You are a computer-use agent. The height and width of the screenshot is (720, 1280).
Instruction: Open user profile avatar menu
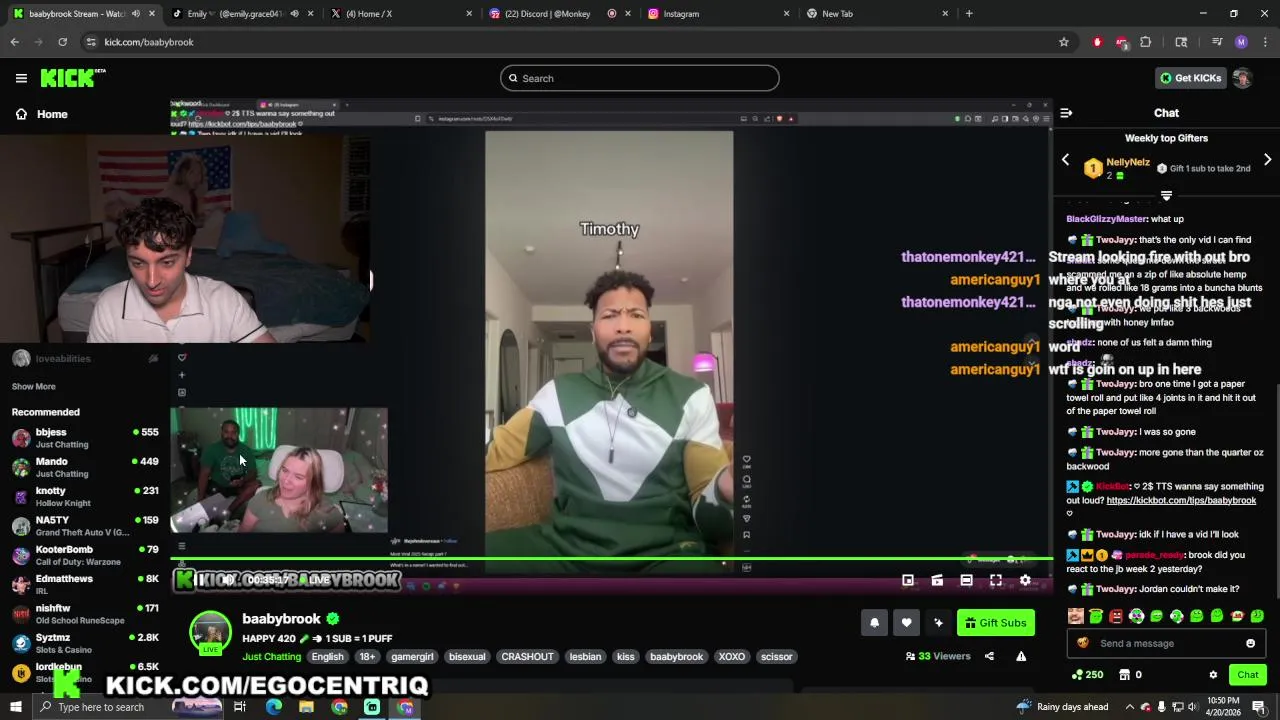[x=1242, y=78]
